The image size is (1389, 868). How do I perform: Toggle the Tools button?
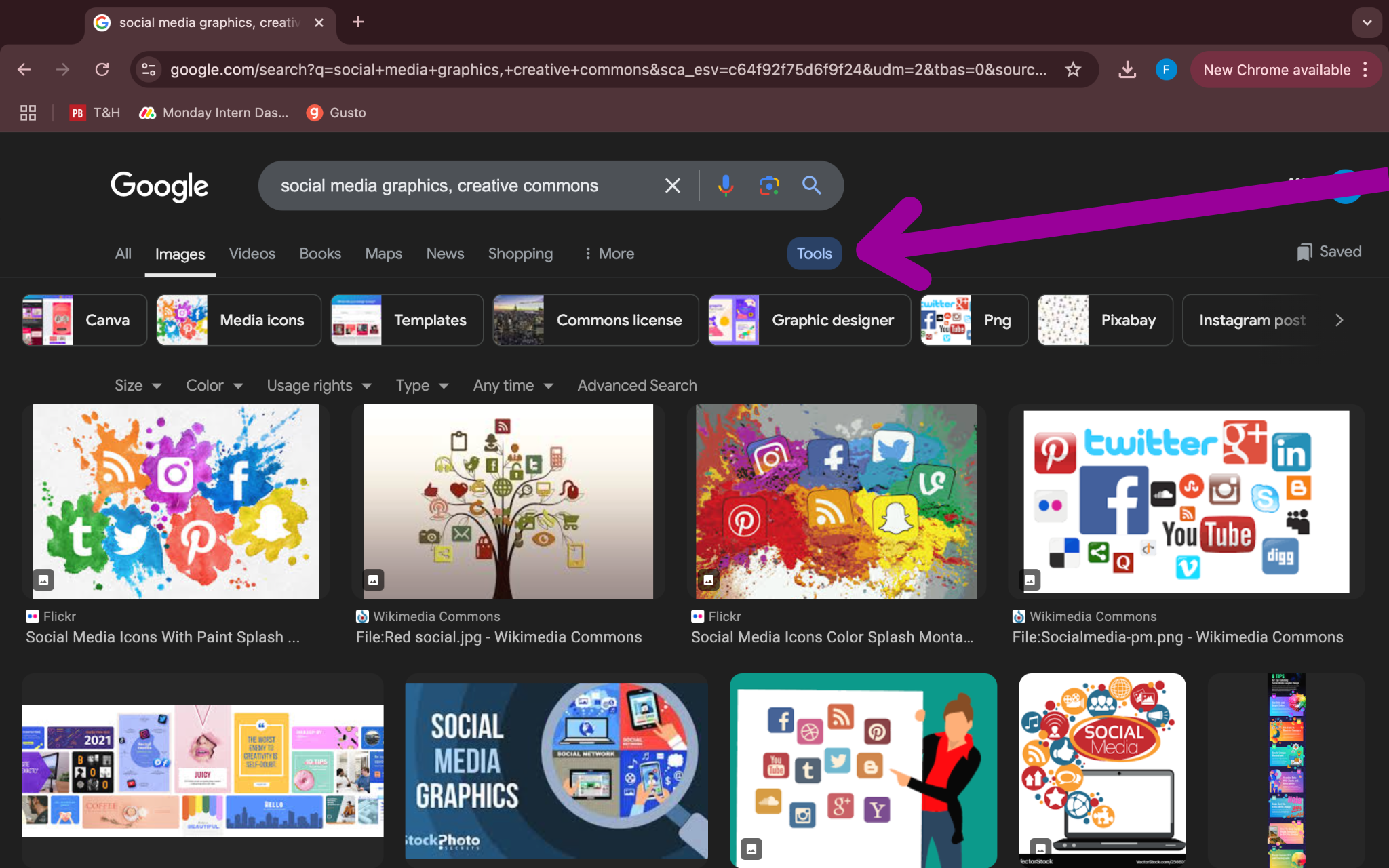815,254
